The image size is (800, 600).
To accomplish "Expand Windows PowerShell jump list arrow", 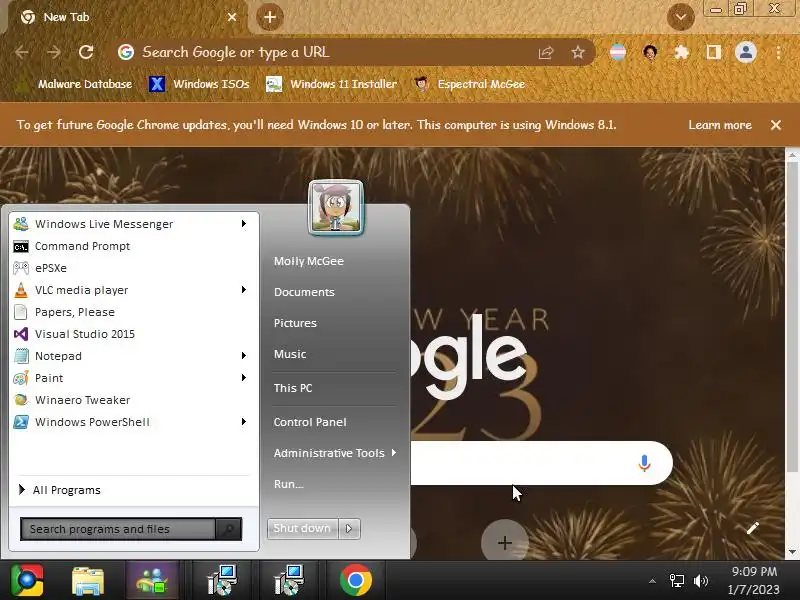I will (244, 421).
